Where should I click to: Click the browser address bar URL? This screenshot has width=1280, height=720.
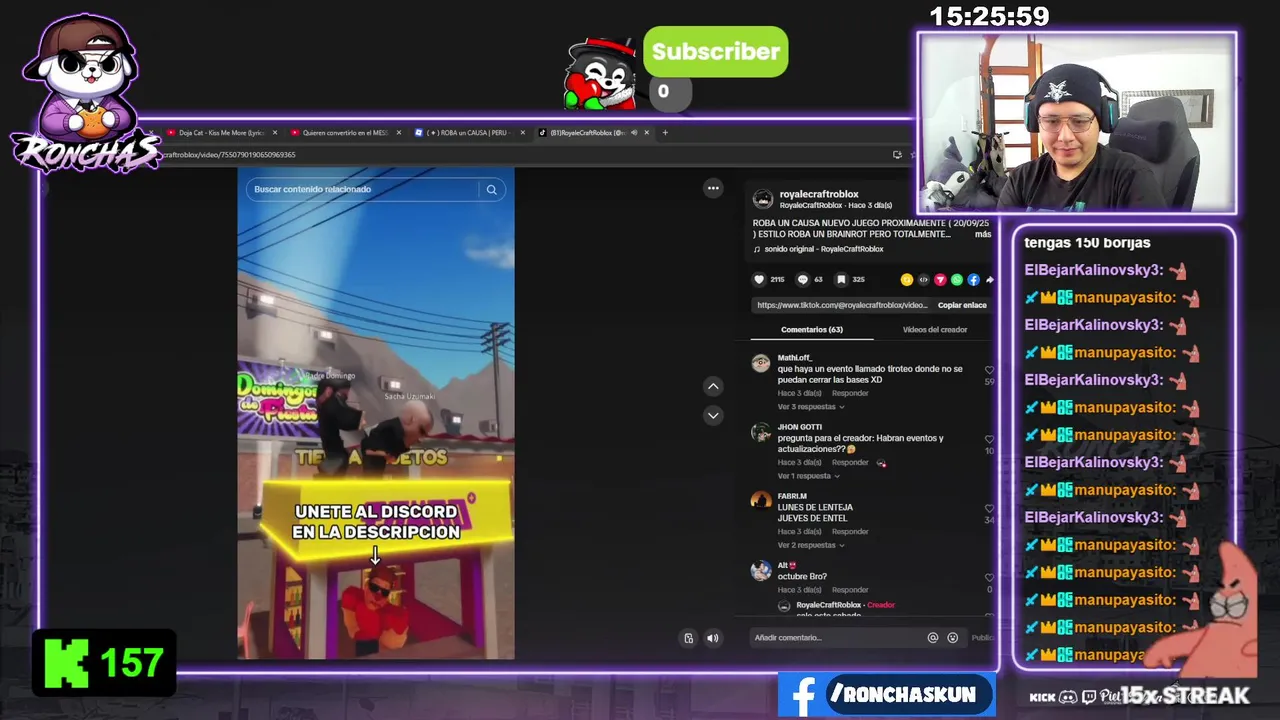pos(230,155)
